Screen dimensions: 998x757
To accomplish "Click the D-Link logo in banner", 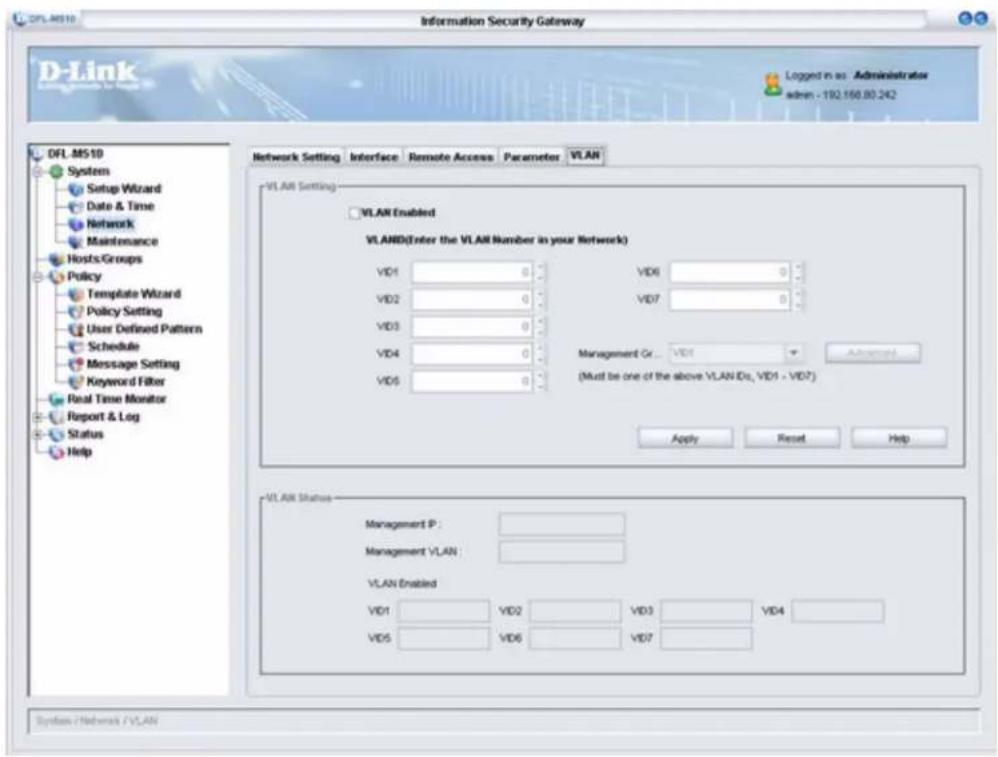I will pos(88,73).
